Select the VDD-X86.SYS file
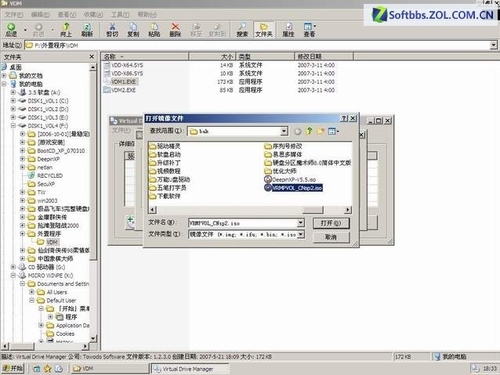The width and height of the screenshot is (500, 375). pos(127,73)
